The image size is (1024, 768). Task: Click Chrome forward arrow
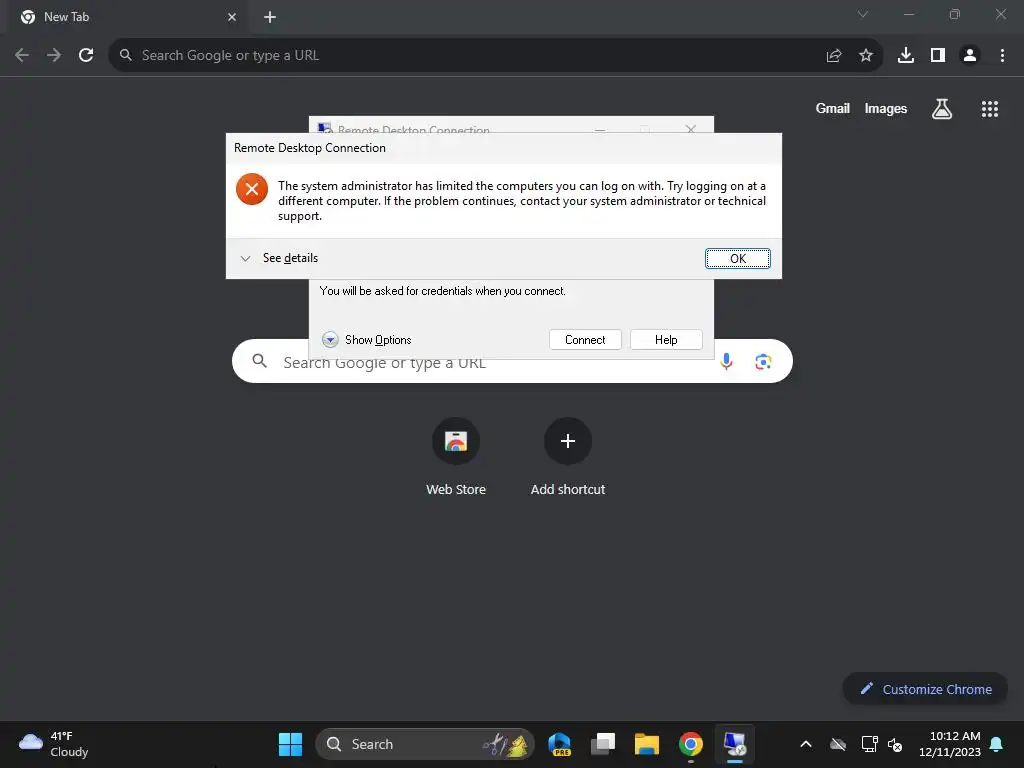pyautogui.click(x=54, y=55)
